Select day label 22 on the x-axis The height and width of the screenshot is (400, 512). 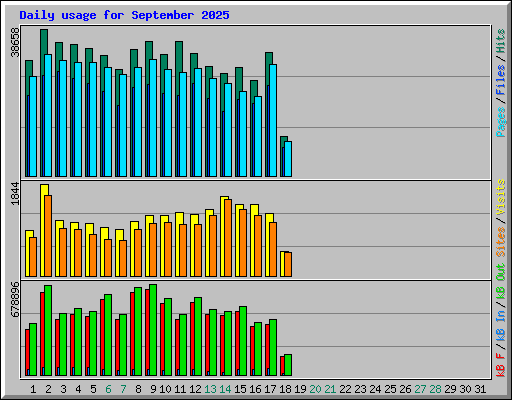345,389
